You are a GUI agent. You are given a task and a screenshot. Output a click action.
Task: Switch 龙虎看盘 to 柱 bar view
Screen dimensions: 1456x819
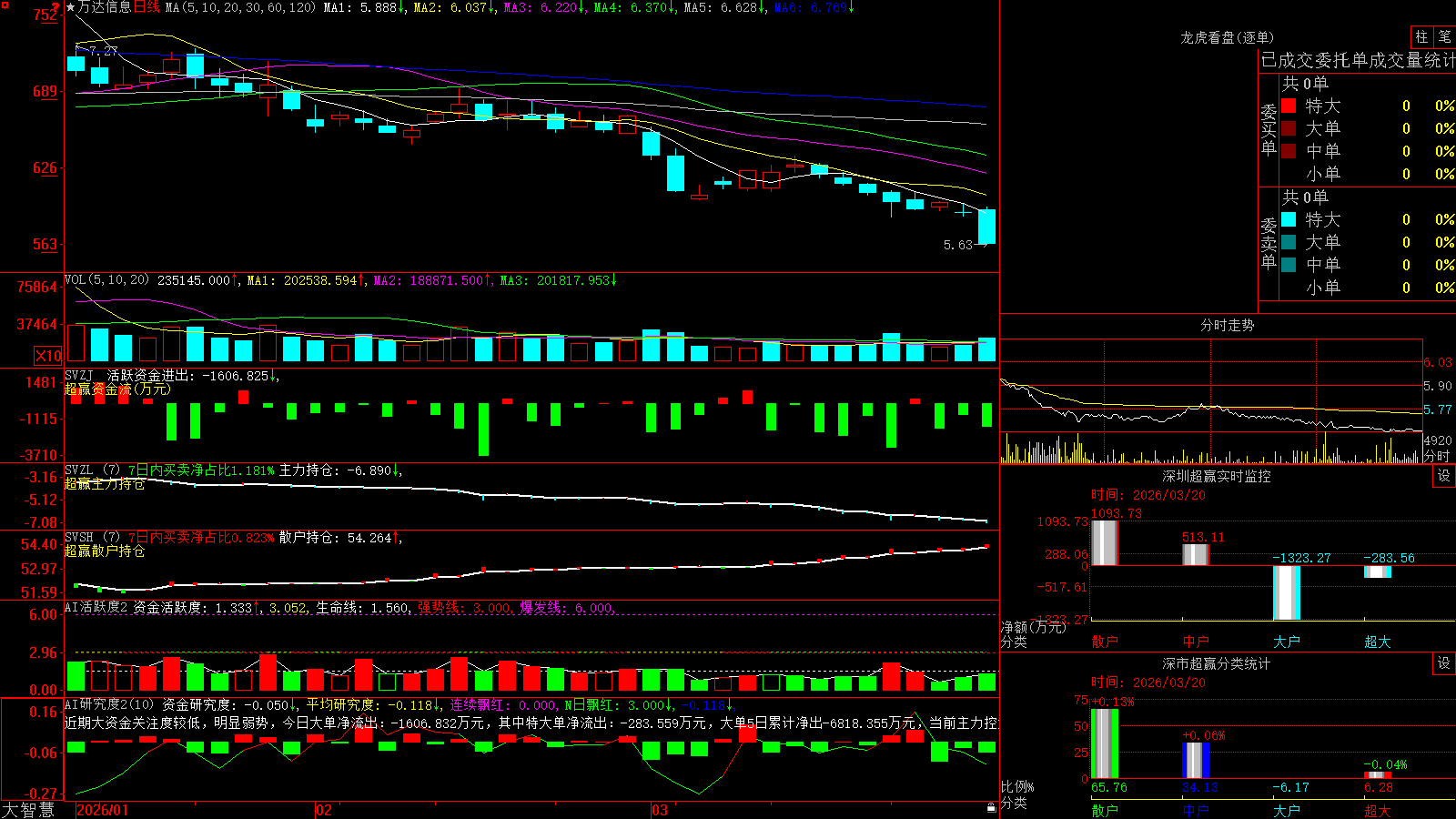1421,36
